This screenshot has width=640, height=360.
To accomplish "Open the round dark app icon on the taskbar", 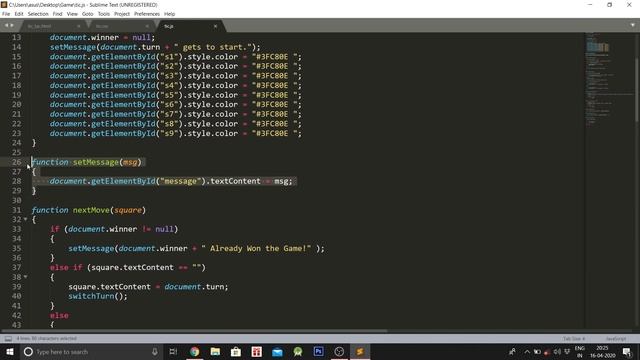I will point(339,351).
